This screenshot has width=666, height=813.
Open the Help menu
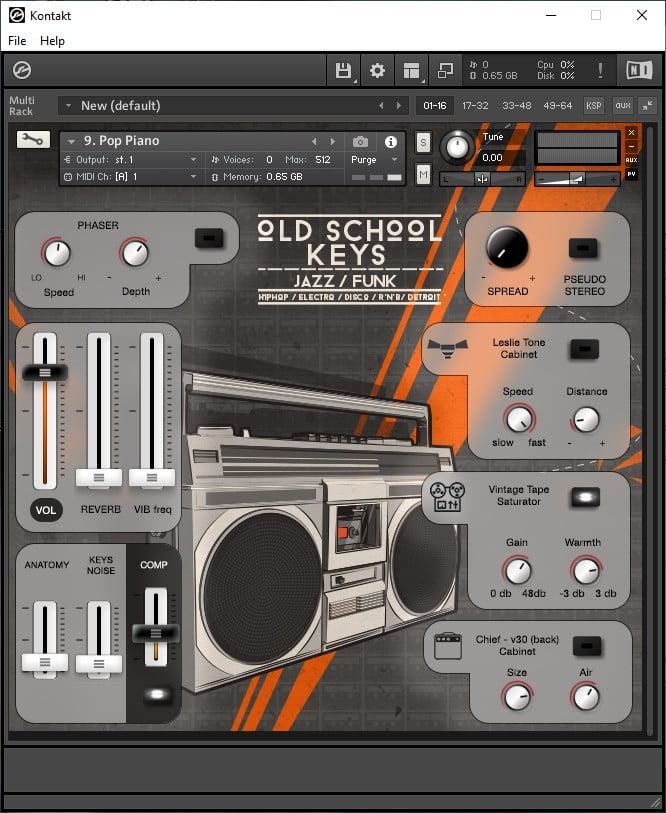pos(52,41)
